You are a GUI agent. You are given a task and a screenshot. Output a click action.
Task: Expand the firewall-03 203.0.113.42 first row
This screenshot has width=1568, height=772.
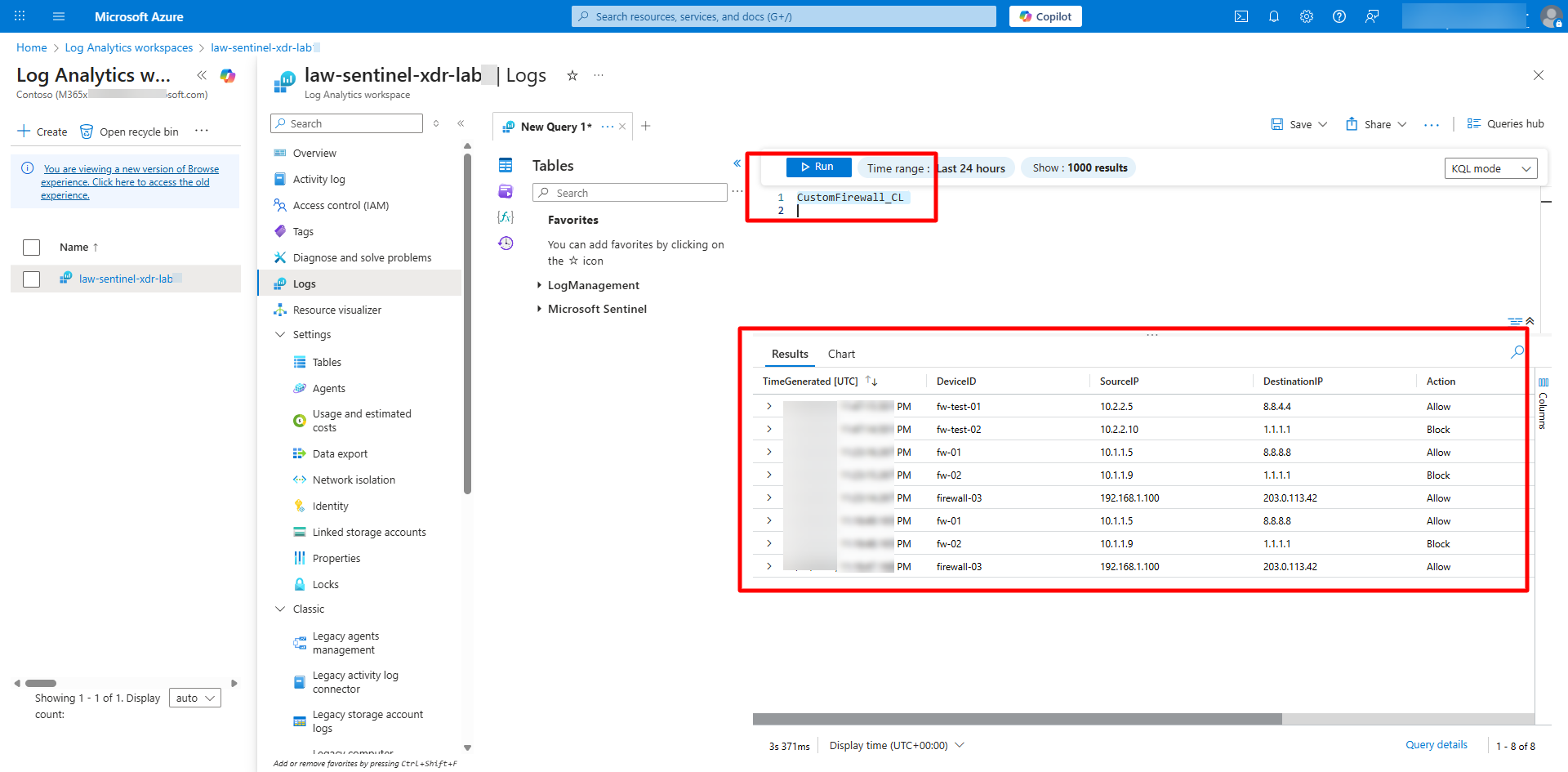[768, 498]
